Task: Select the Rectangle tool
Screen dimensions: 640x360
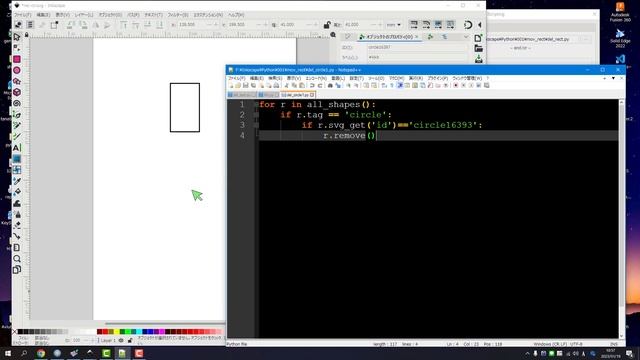Action: (17, 59)
